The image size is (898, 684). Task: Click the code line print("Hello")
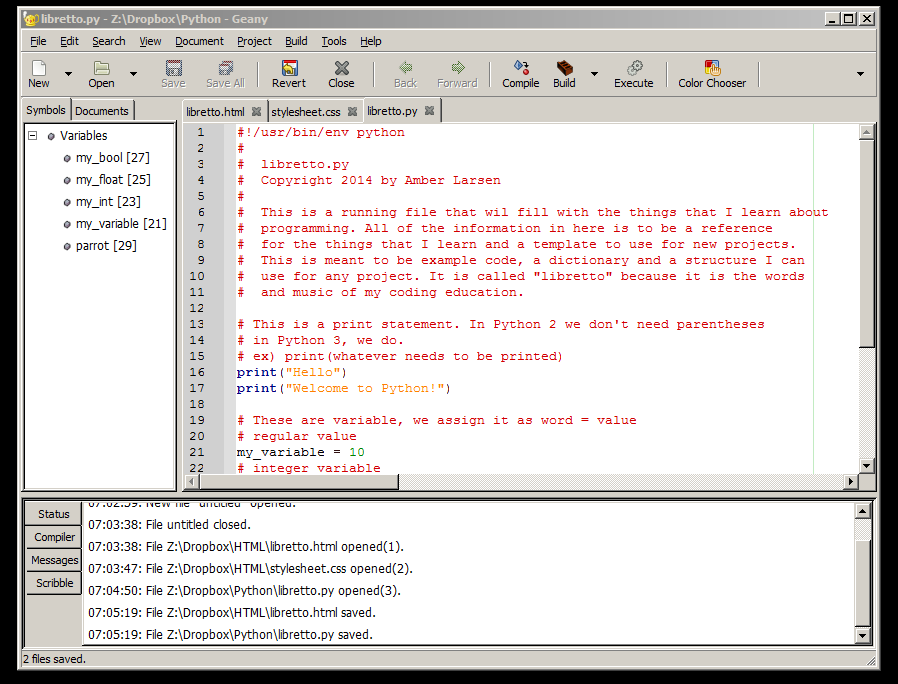coord(292,372)
